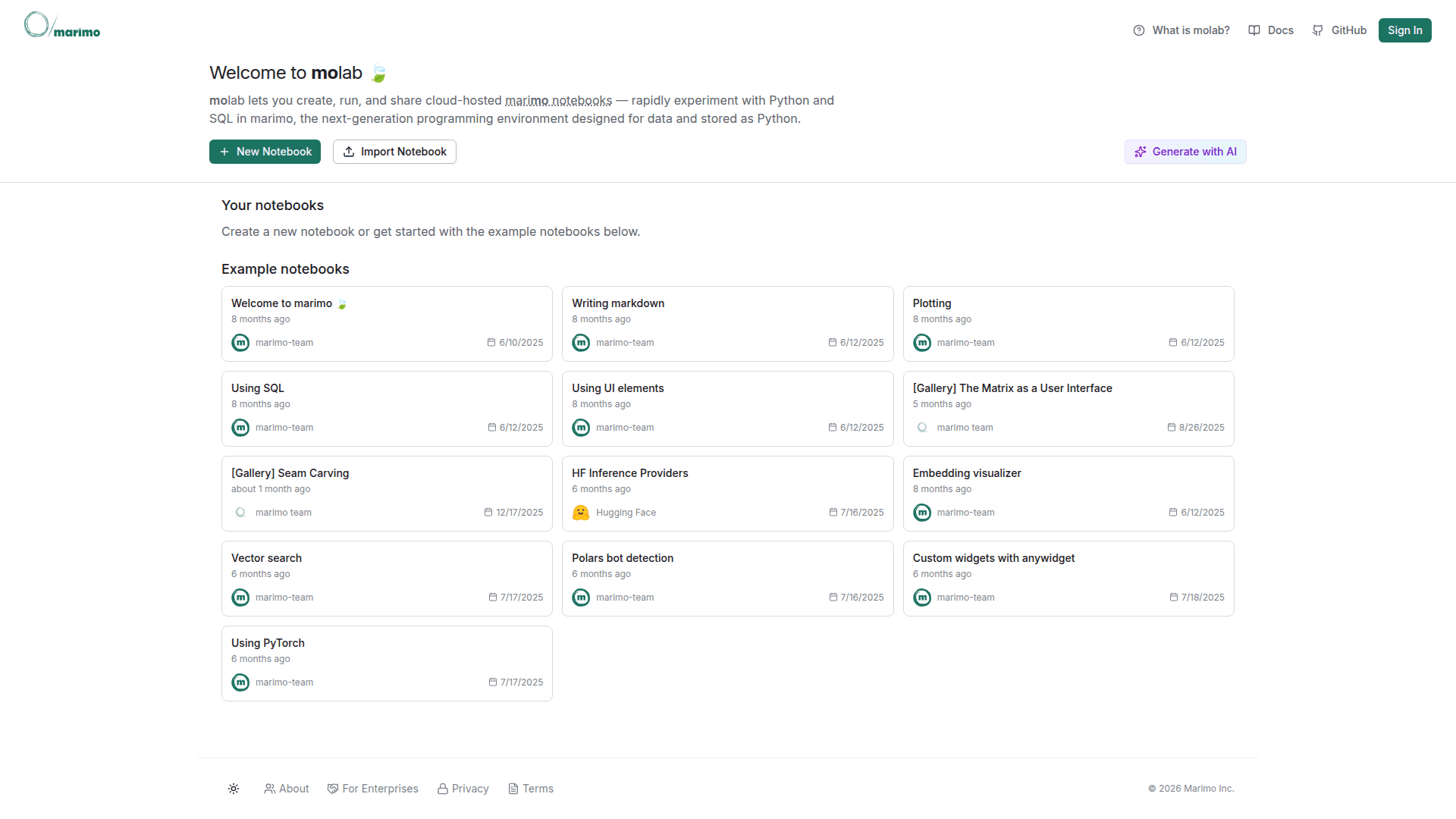Click the calendar icon on the Using SQL card
Image resolution: width=1456 pixels, height=819 pixels.
tap(491, 428)
